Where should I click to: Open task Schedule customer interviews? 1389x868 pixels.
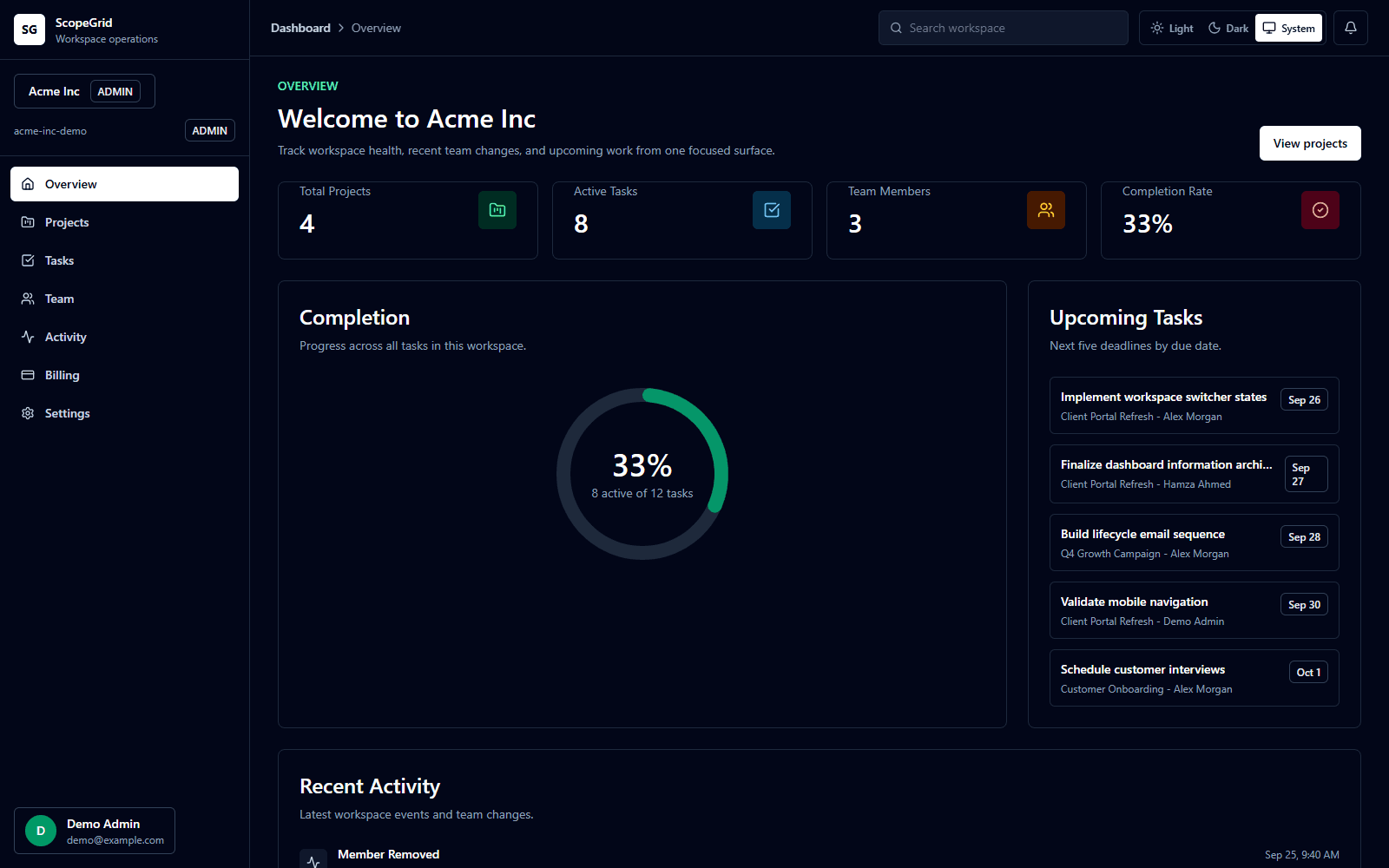[1194, 678]
